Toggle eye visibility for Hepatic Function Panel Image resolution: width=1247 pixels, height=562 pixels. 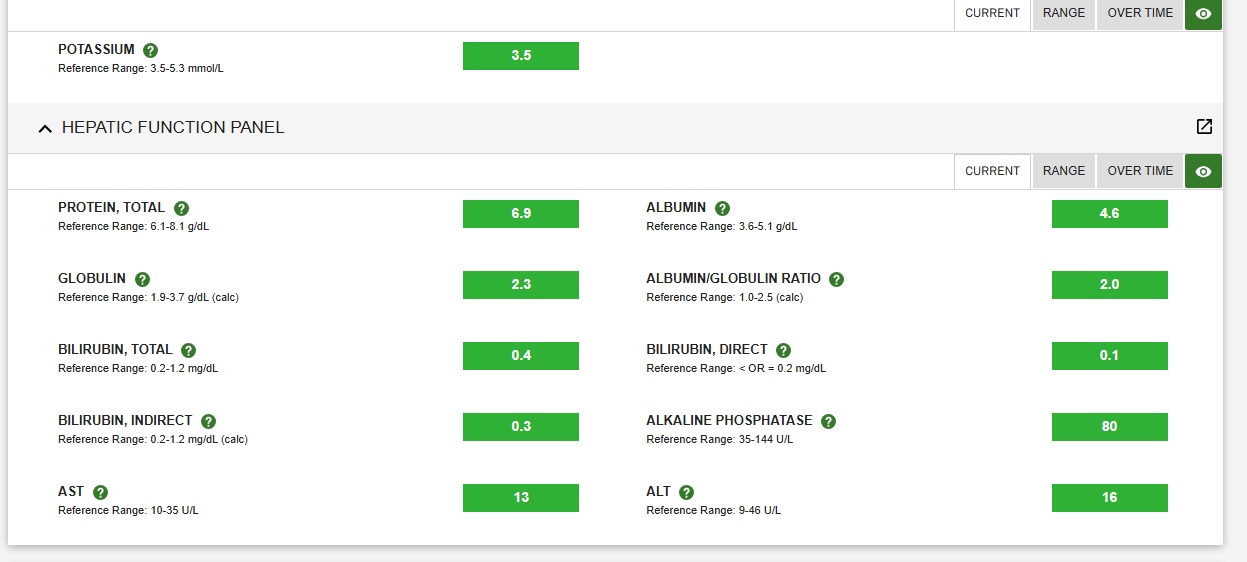(x=1203, y=171)
